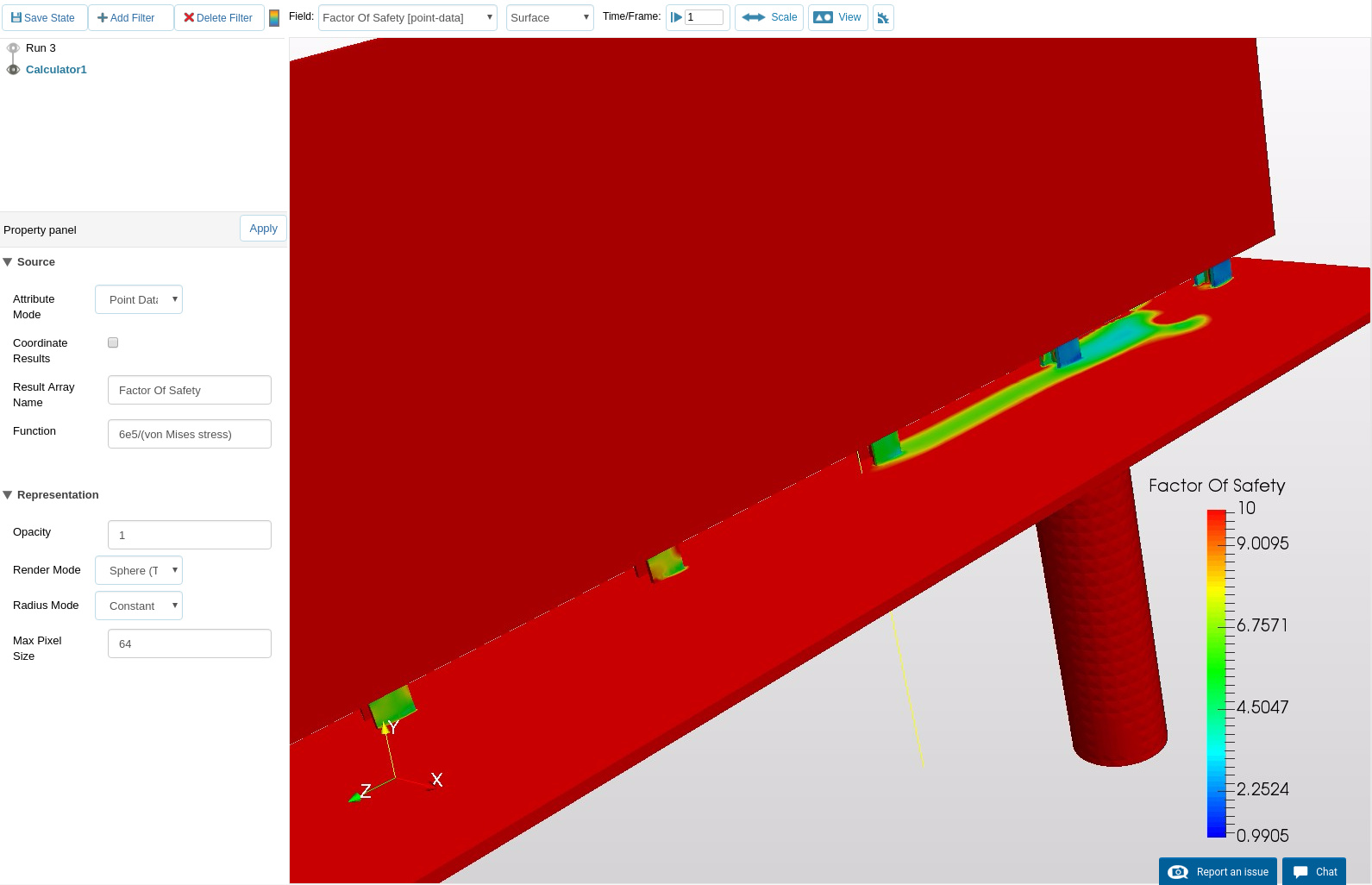The width and height of the screenshot is (1372, 885).
Task: Click the Opacity value field
Action: point(190,535)
